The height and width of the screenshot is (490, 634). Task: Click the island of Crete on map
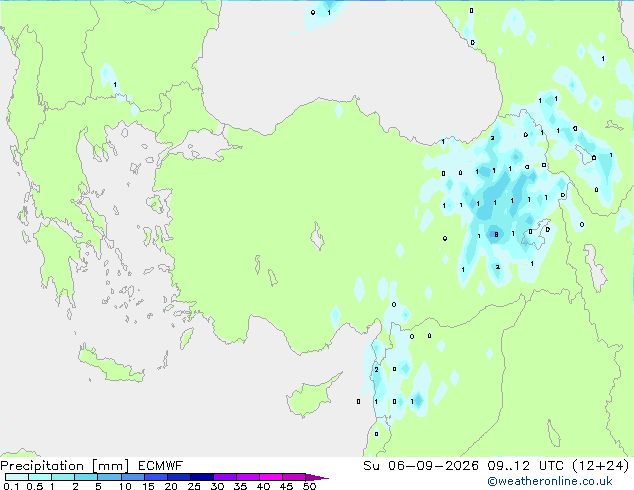coord(110,366)
